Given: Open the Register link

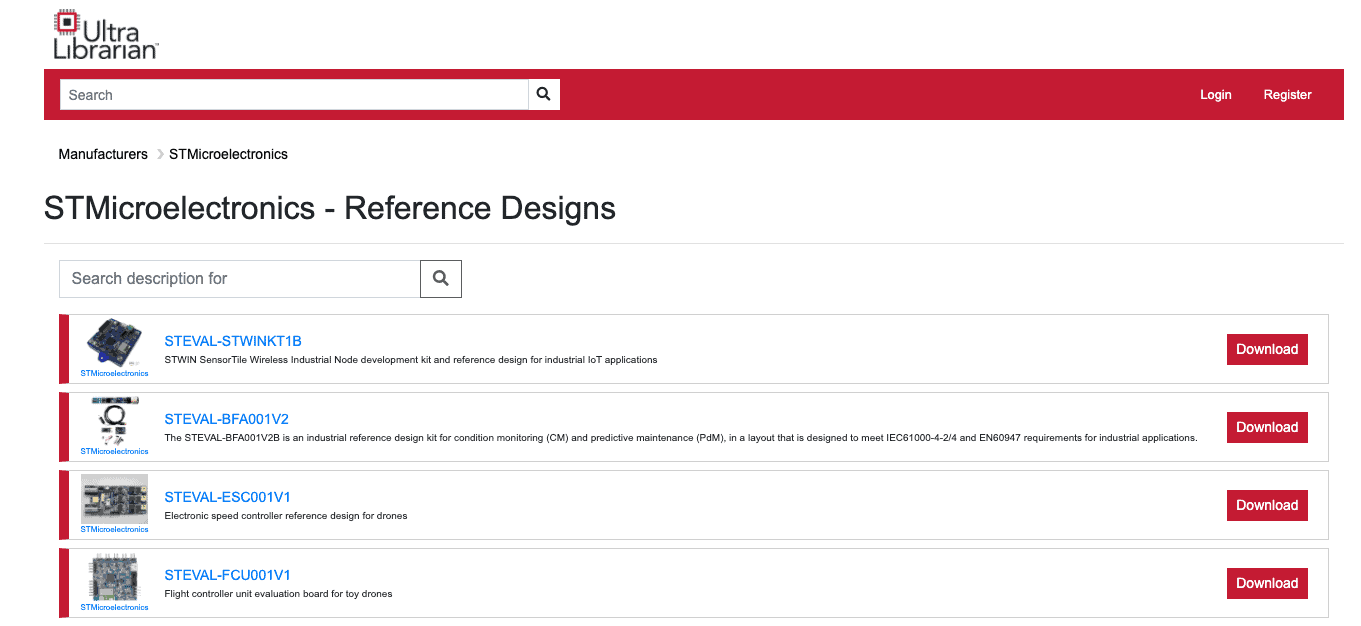Looking at the screenshot, I should click(x=1287, y=95).
